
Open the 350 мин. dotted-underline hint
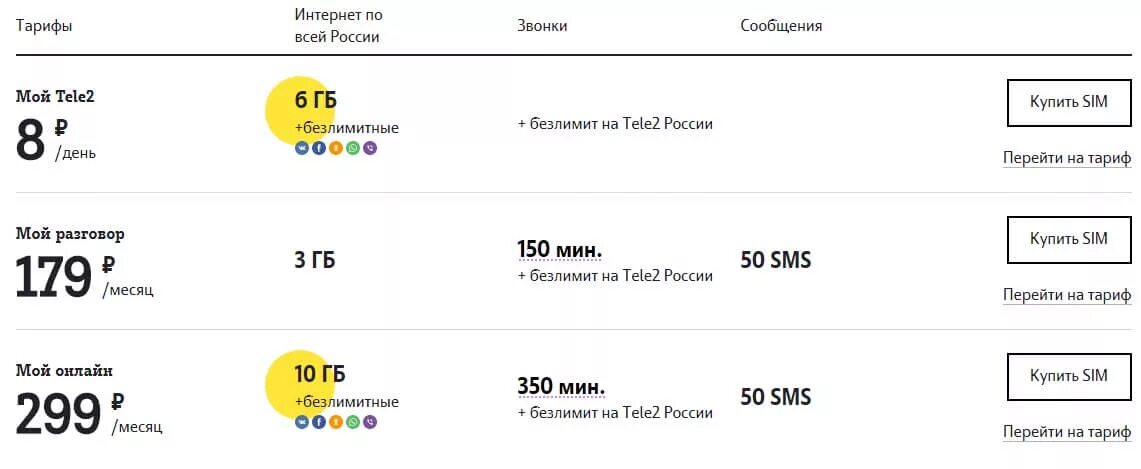point(561,387)
